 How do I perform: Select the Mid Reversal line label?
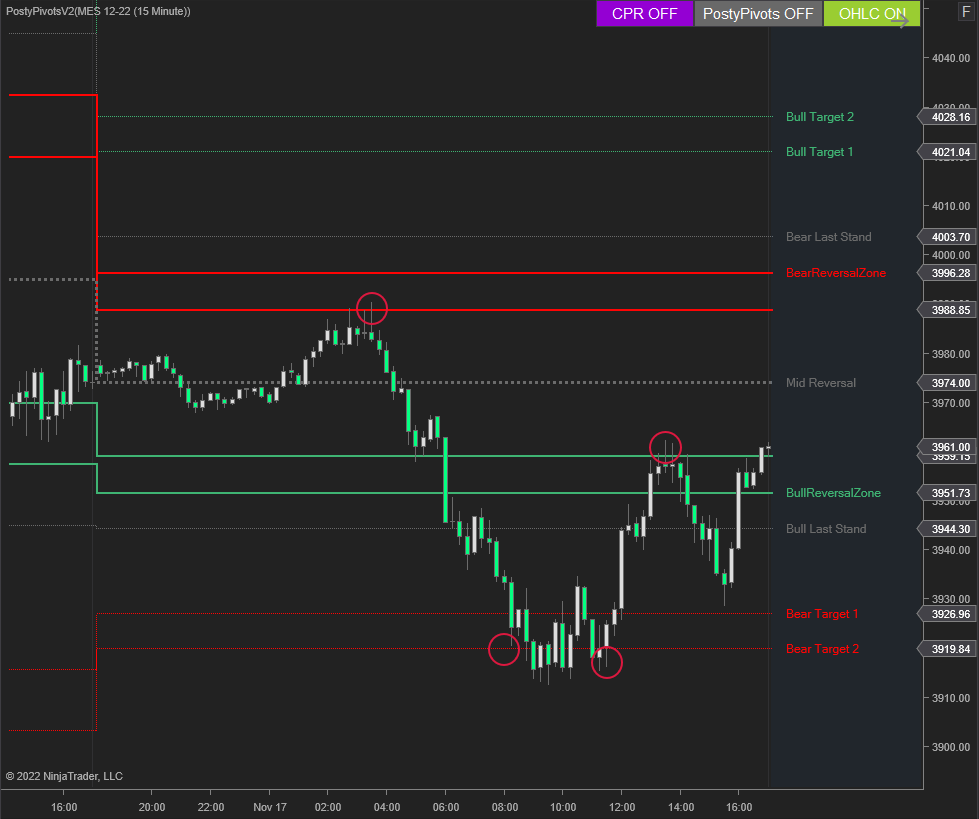click(x=820, y=383)
